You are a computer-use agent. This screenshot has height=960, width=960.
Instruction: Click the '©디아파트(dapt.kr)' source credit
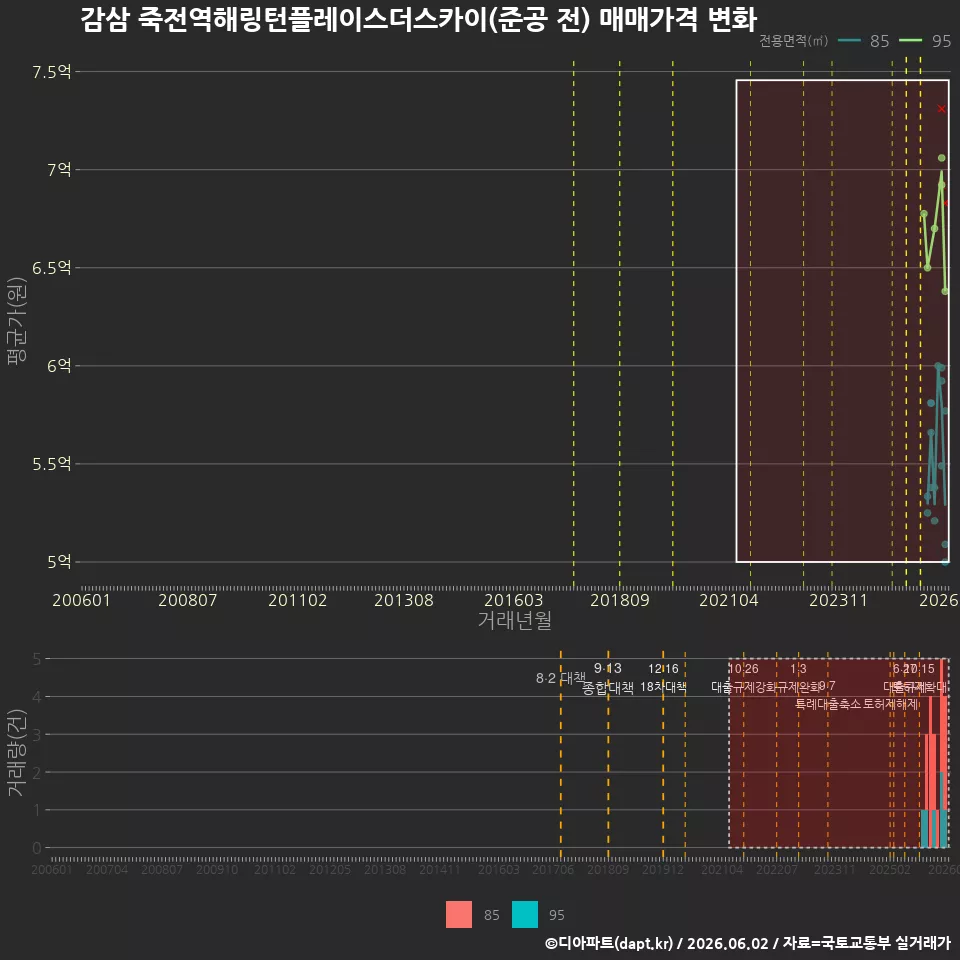(x=609, y=943)
